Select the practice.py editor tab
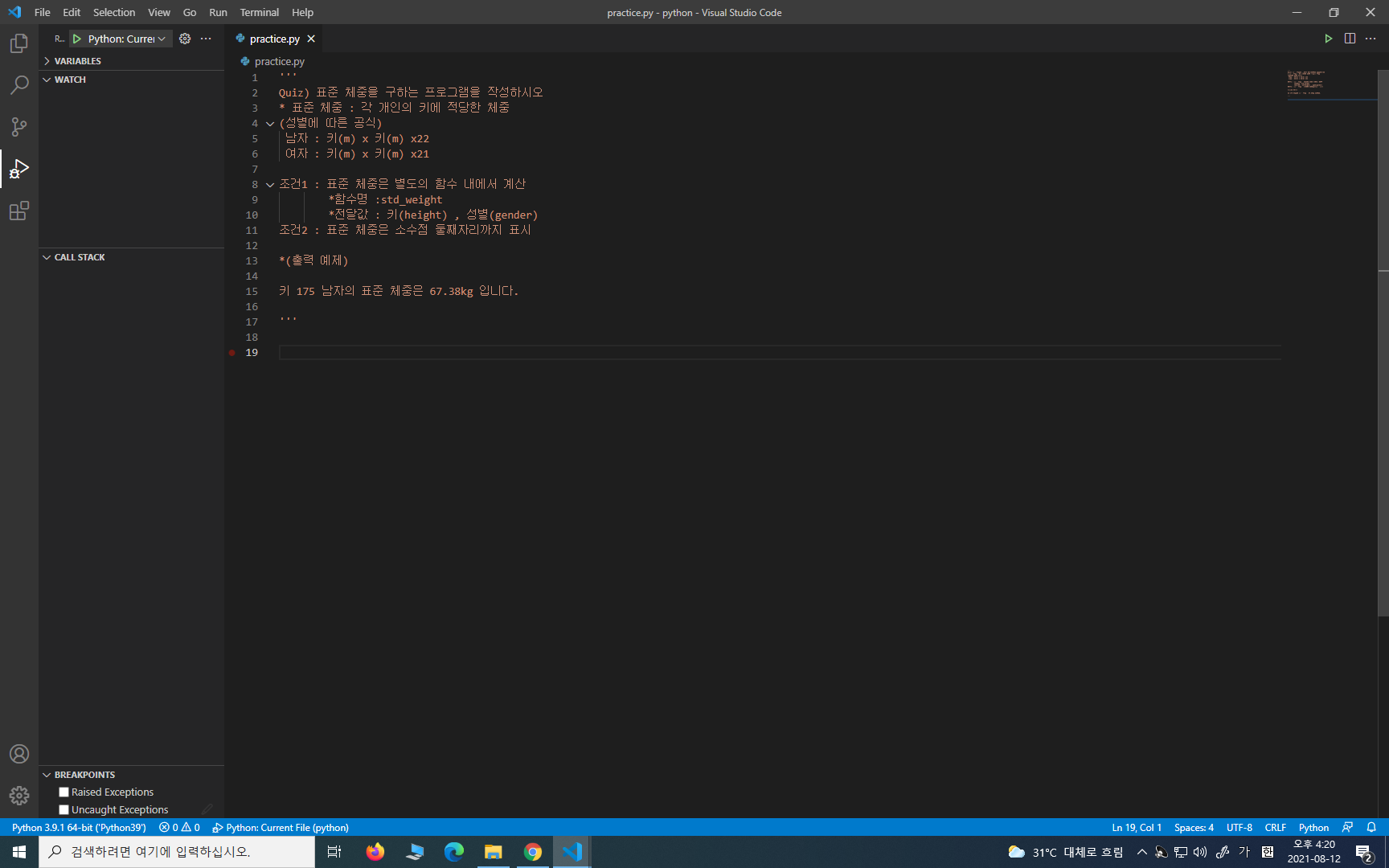1389x868 pixels. 274,39
